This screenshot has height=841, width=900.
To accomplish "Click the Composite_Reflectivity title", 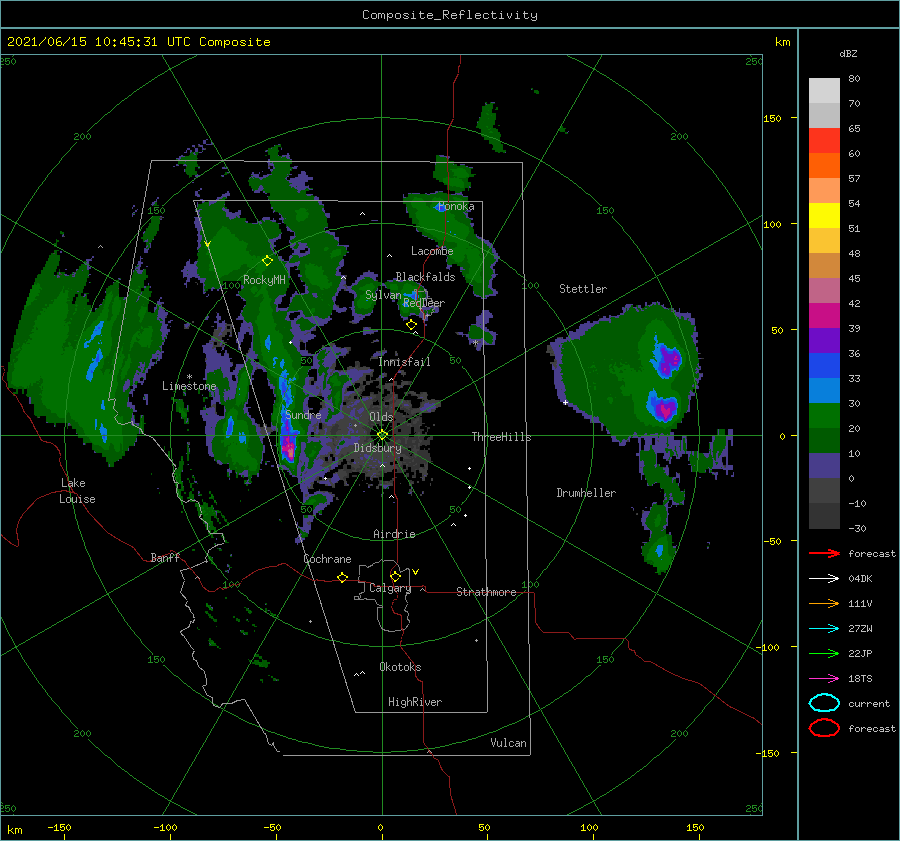I will point(449,15).
